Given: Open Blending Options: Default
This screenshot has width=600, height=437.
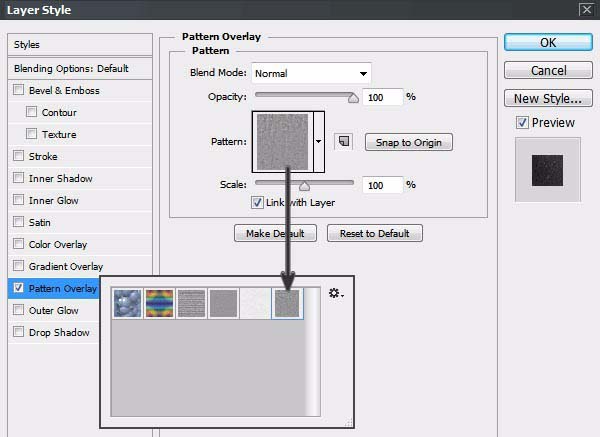Looking at the screenshot, I should point(80,68).
